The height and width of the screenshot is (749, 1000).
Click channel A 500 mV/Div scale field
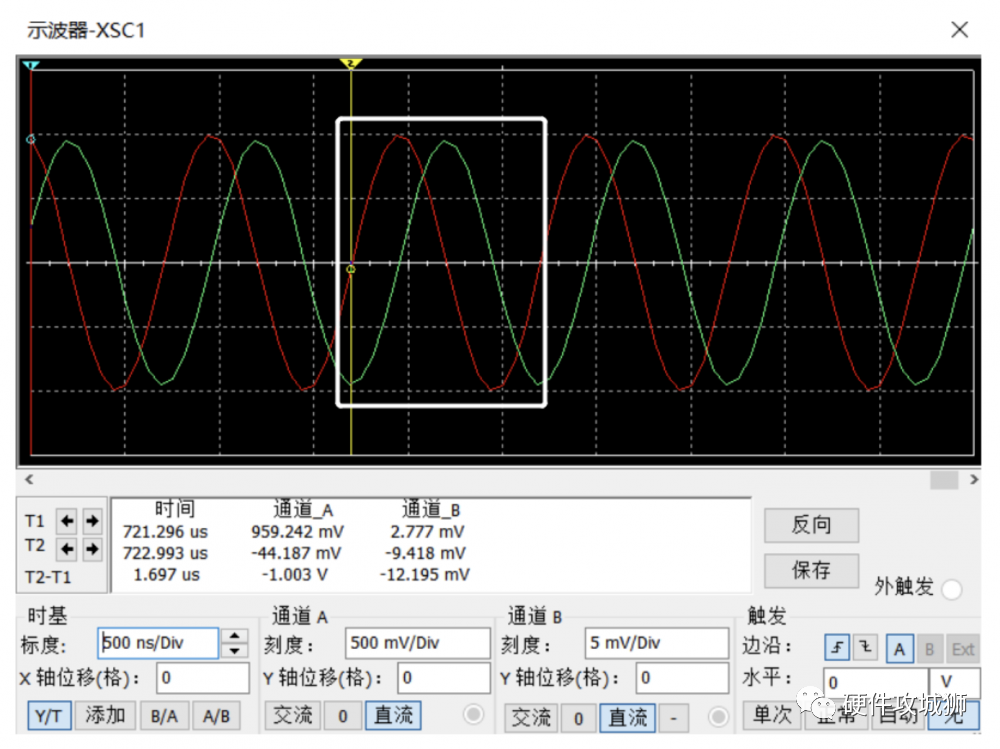pyautogui.click(x=418, y=643)
